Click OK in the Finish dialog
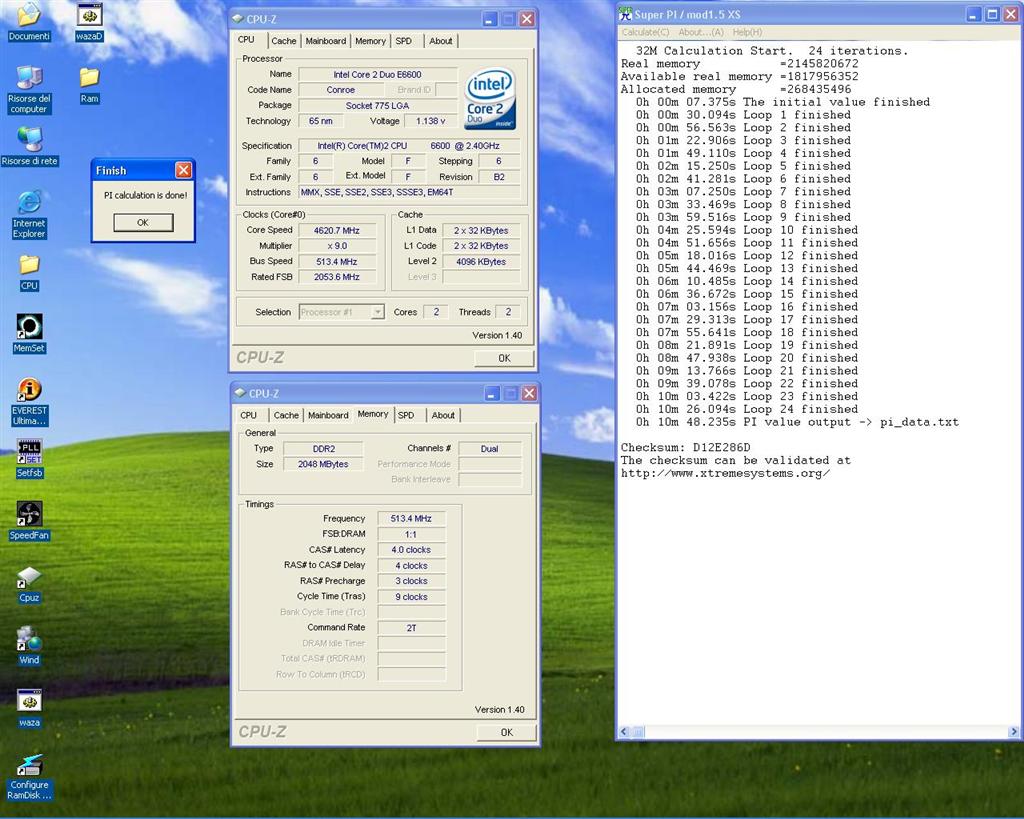Screen dimensions: 1024x819 [143, 223]
